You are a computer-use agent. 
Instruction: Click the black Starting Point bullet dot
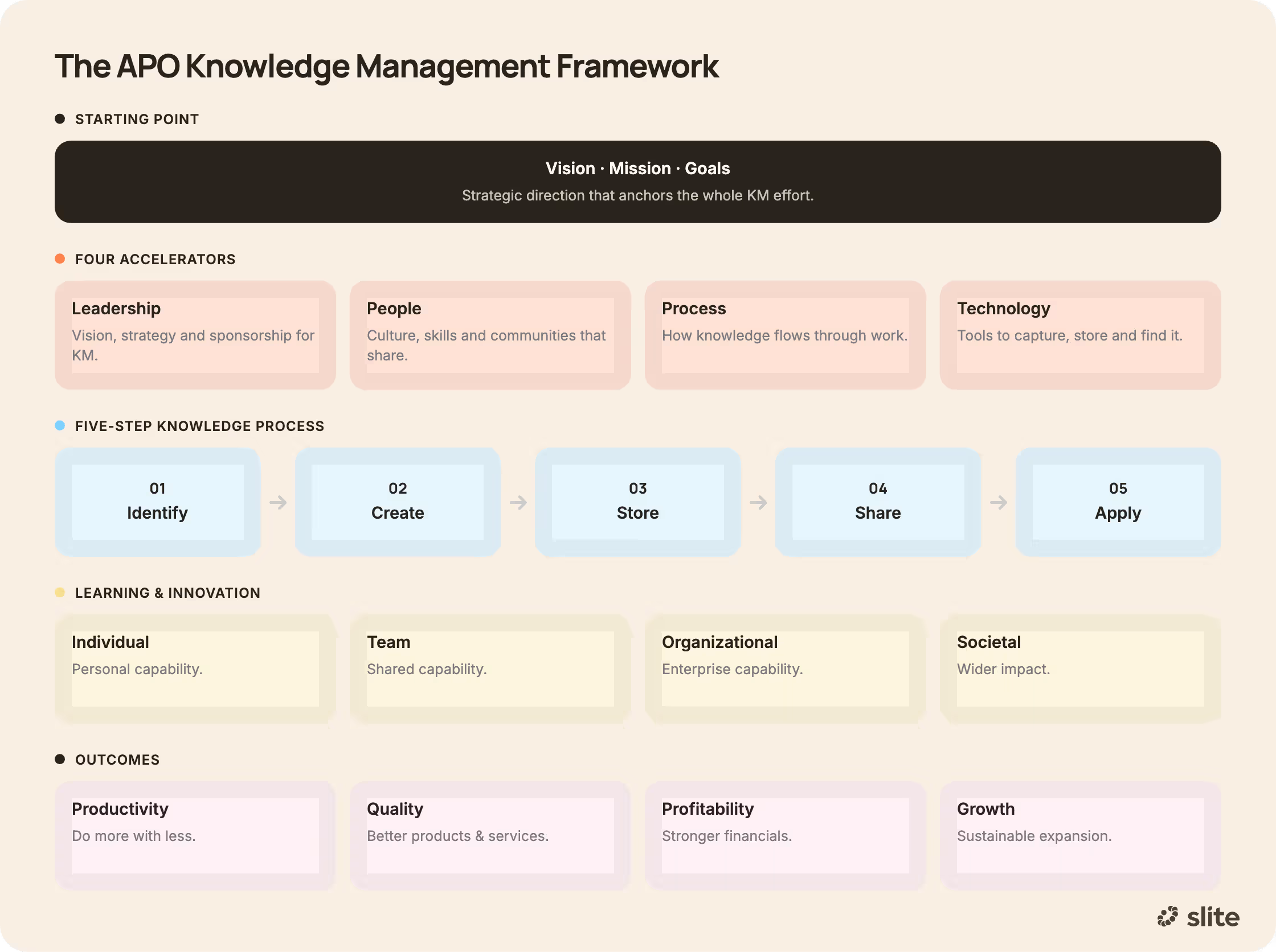[x=60, y=118]
